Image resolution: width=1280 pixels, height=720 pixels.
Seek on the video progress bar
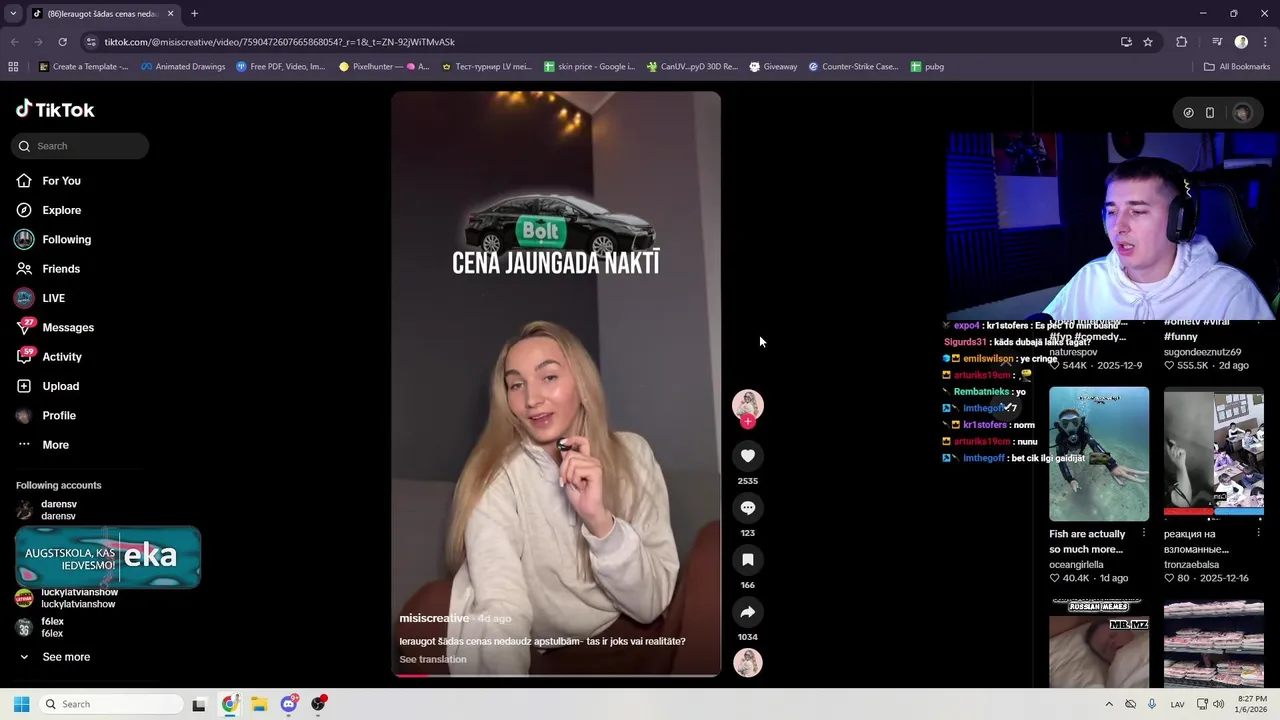point(556,675)
